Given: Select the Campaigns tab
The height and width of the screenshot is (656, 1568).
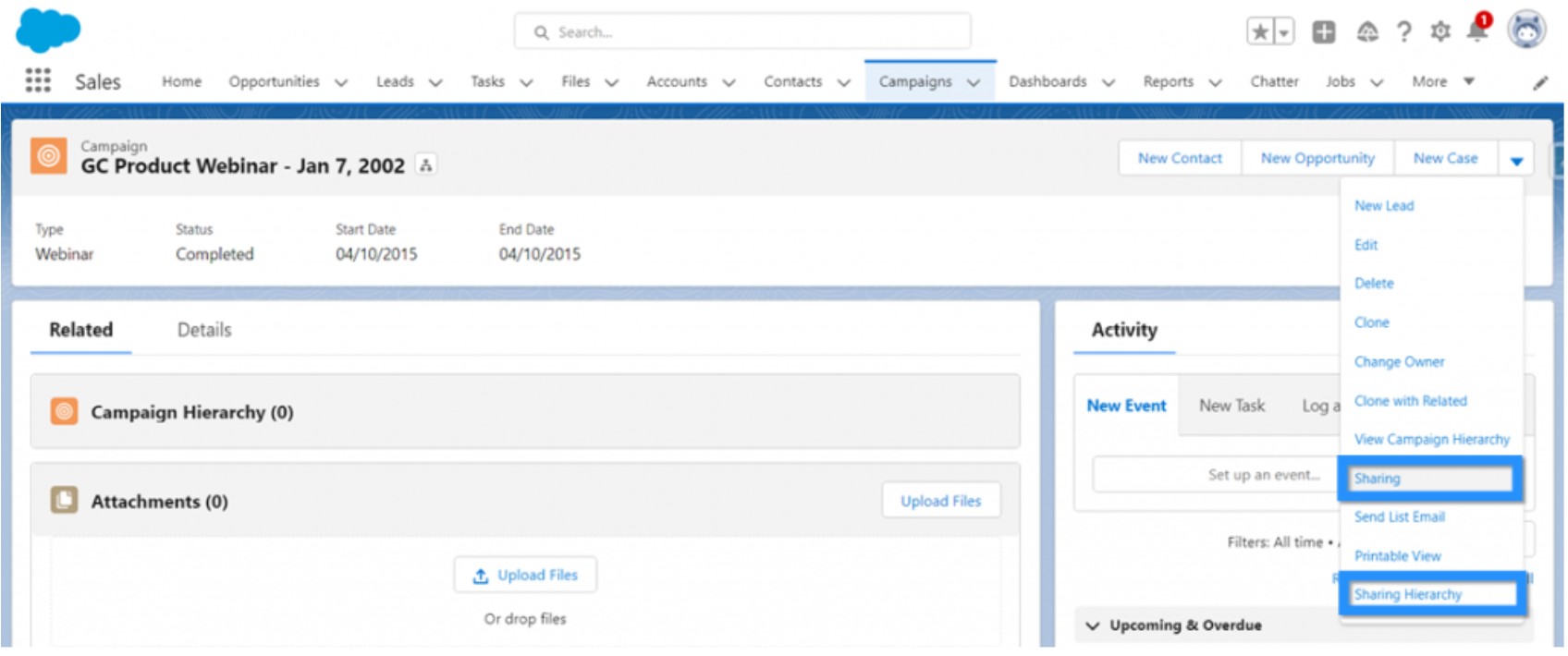Looking at the screenshot, I should click(x=915, y=81).
